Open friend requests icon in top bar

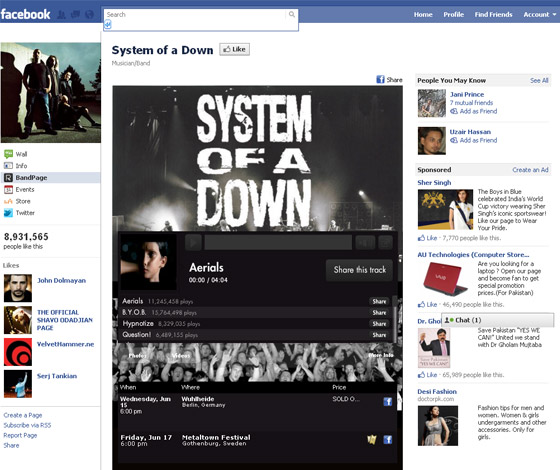click(x=61, y=15)
